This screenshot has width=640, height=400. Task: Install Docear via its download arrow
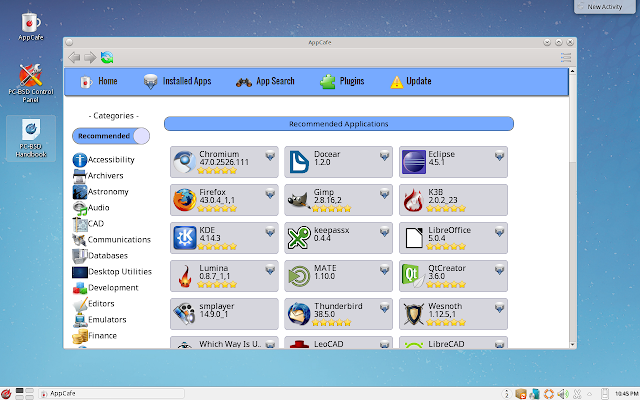click(384, 156)
